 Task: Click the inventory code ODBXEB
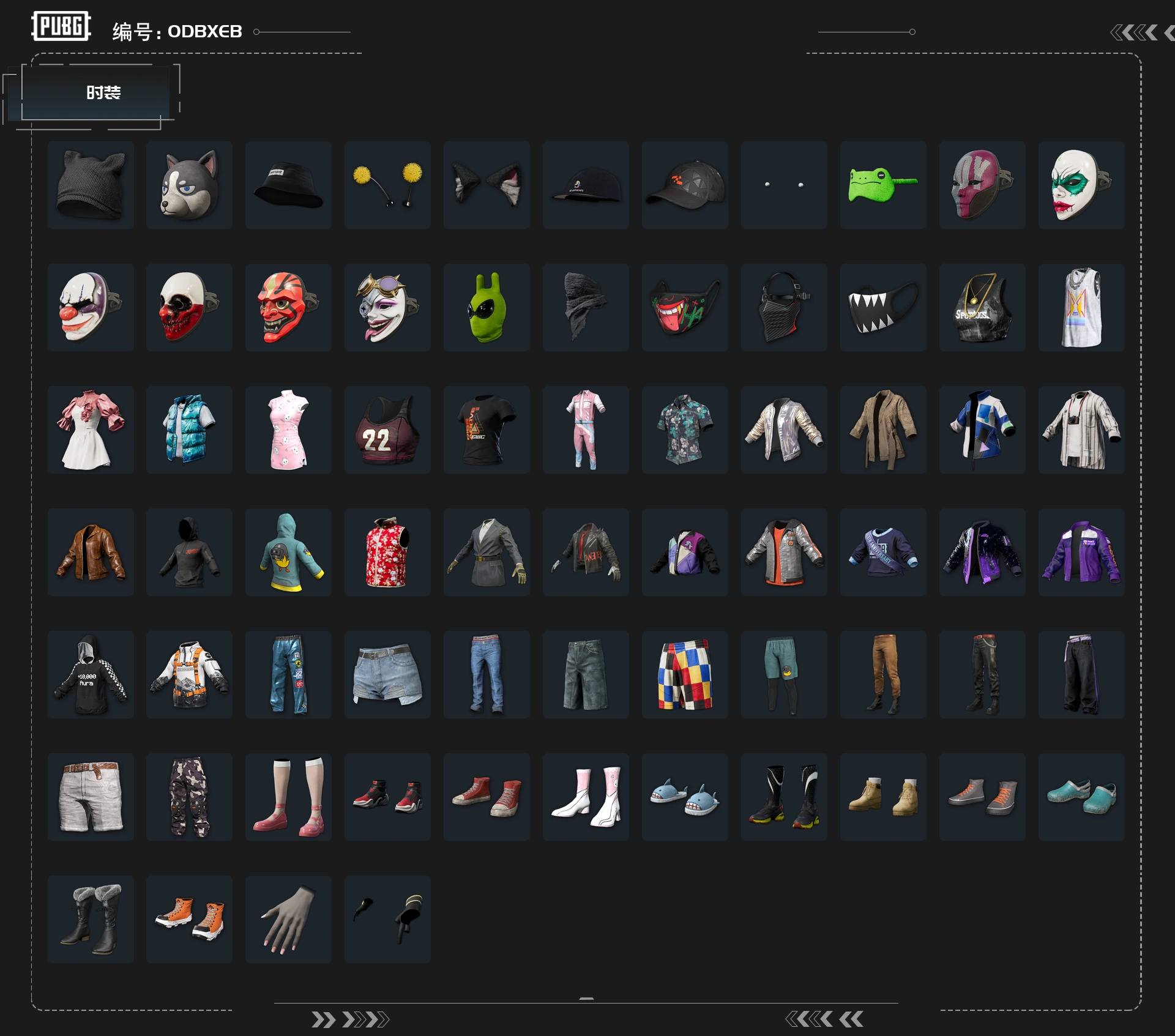pos(205,31)
